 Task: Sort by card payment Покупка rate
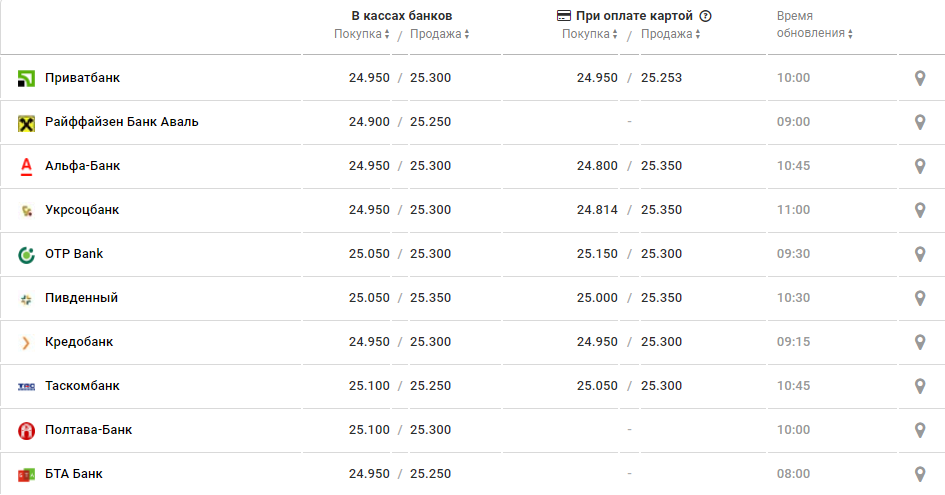(590, 34)
